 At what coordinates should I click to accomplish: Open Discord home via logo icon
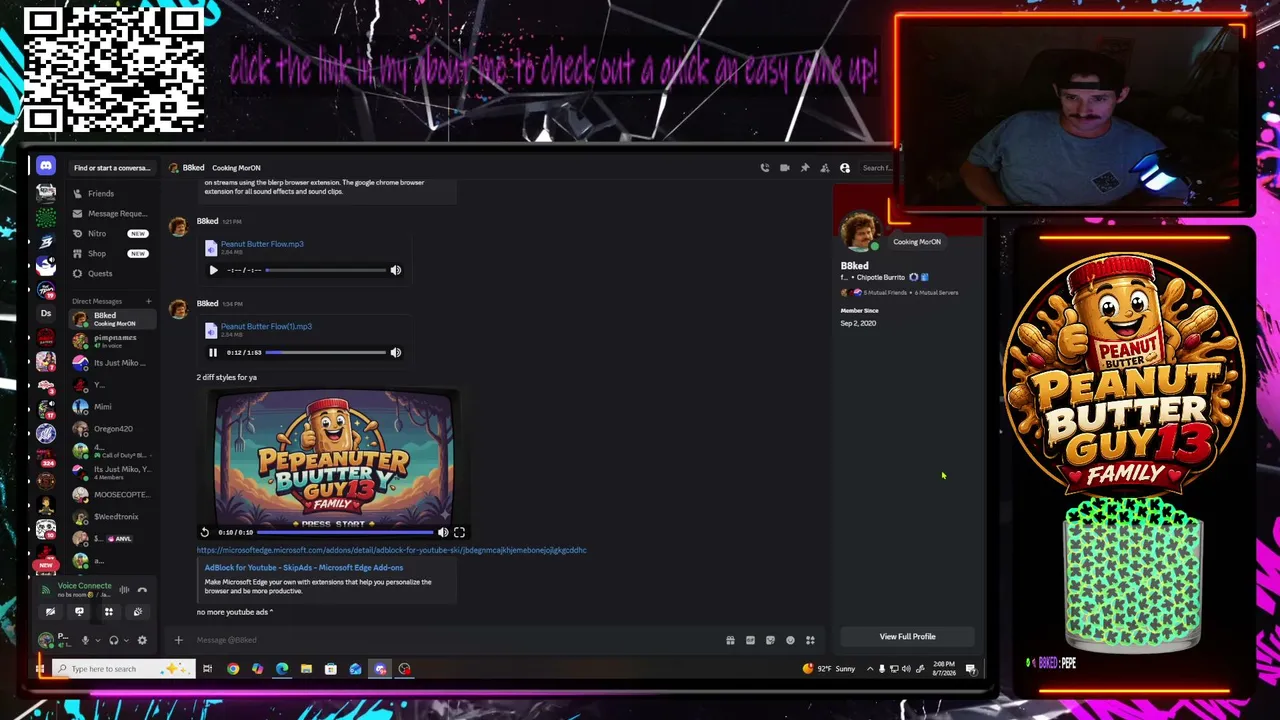point(45,166)
